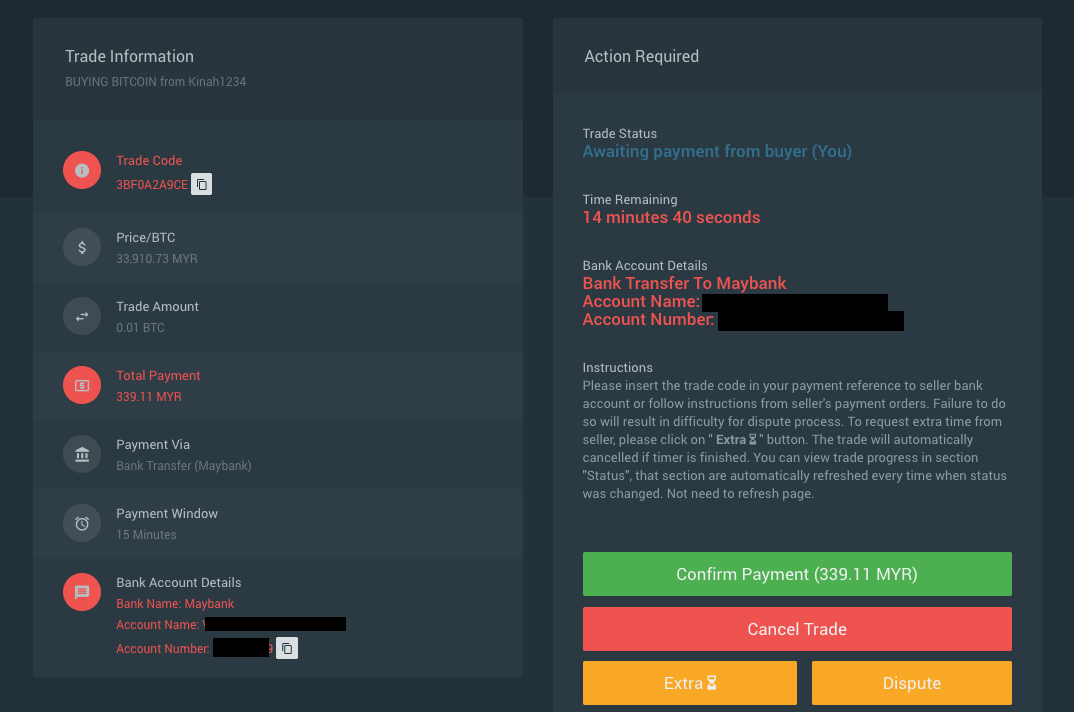
Task: Click the price value 33,910.73 MYR
Action: tap(157, 259)
